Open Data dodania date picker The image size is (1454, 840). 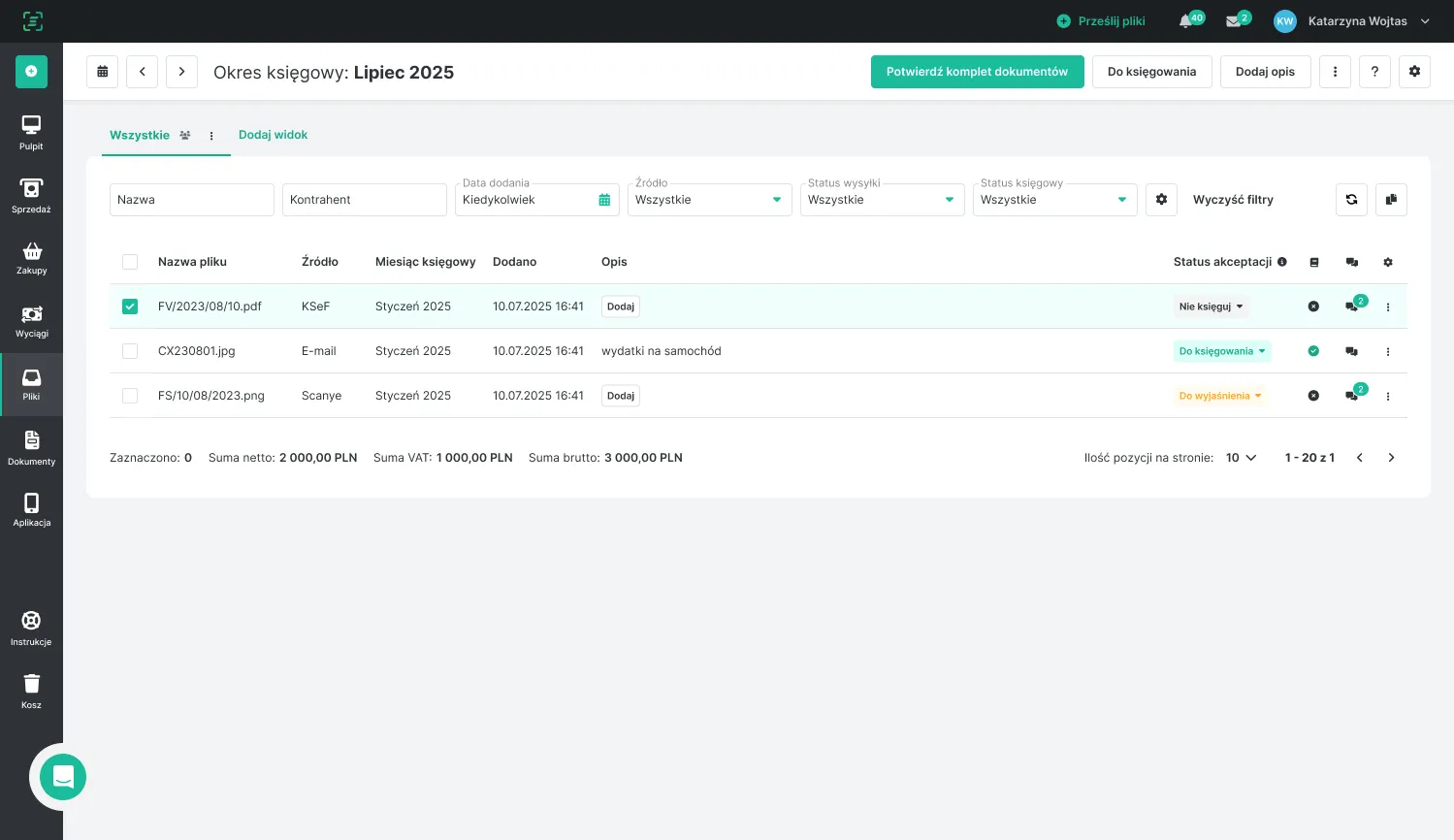(537, 200)
